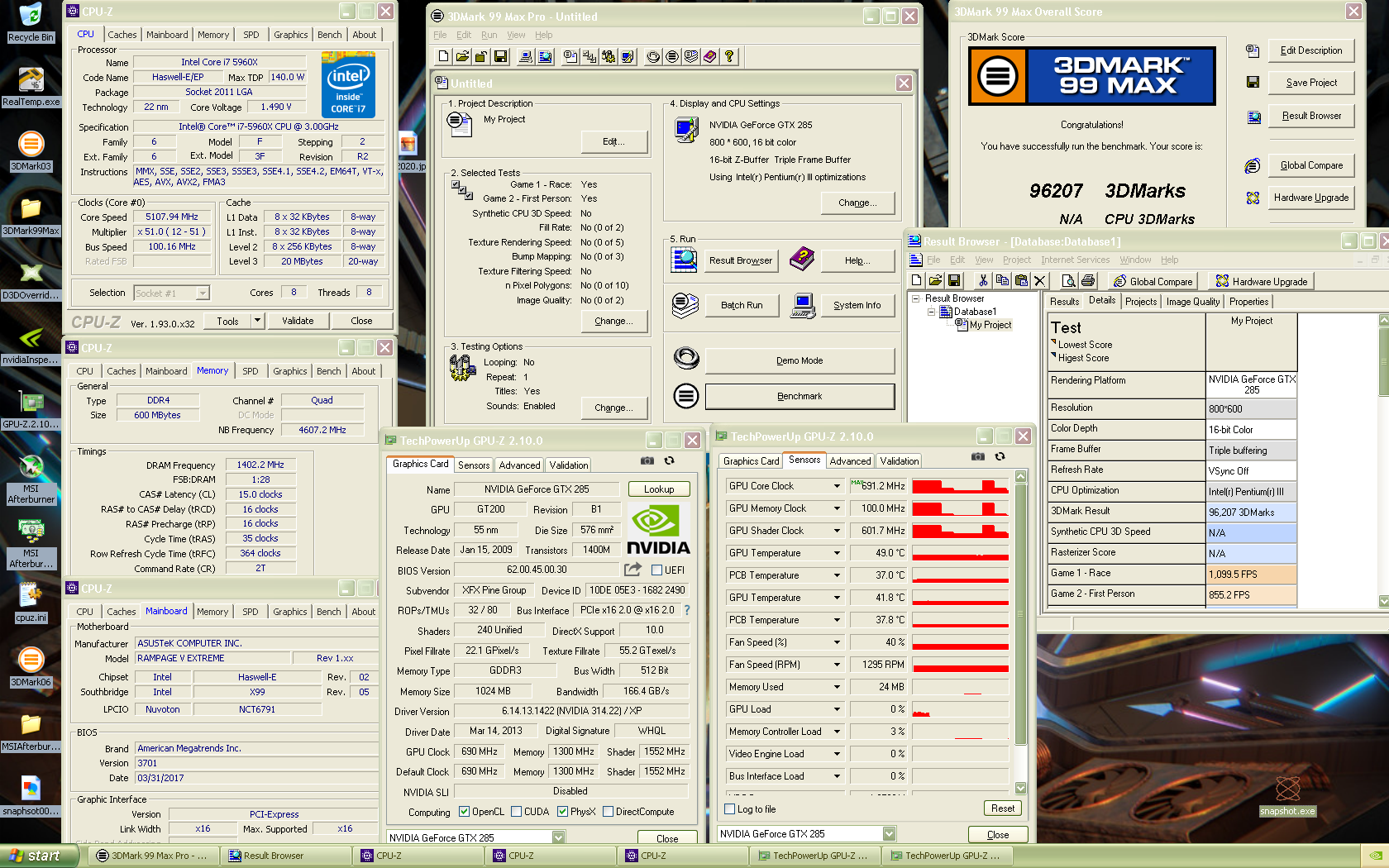Click Open project folder icon in 3DMark toolbar

(462, 56)
